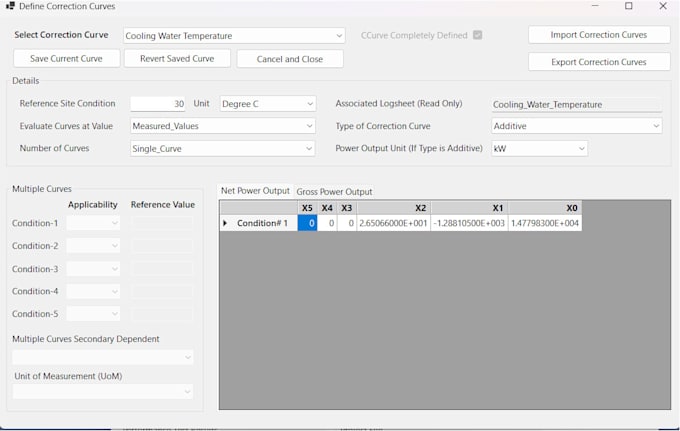Click the Reference Site Condition input field
The width and height of the screenshot is (680, 431).
(x=158, y=104)
